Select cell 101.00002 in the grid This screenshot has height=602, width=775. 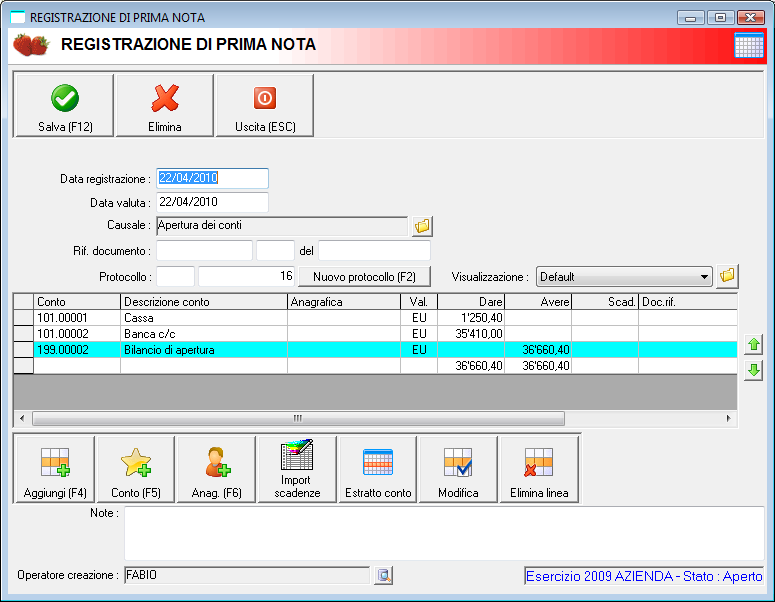[77, 334]
